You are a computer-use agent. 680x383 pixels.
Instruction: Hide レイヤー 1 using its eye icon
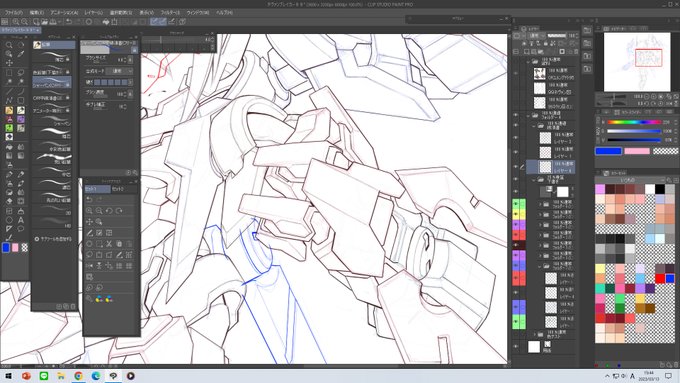516,152
